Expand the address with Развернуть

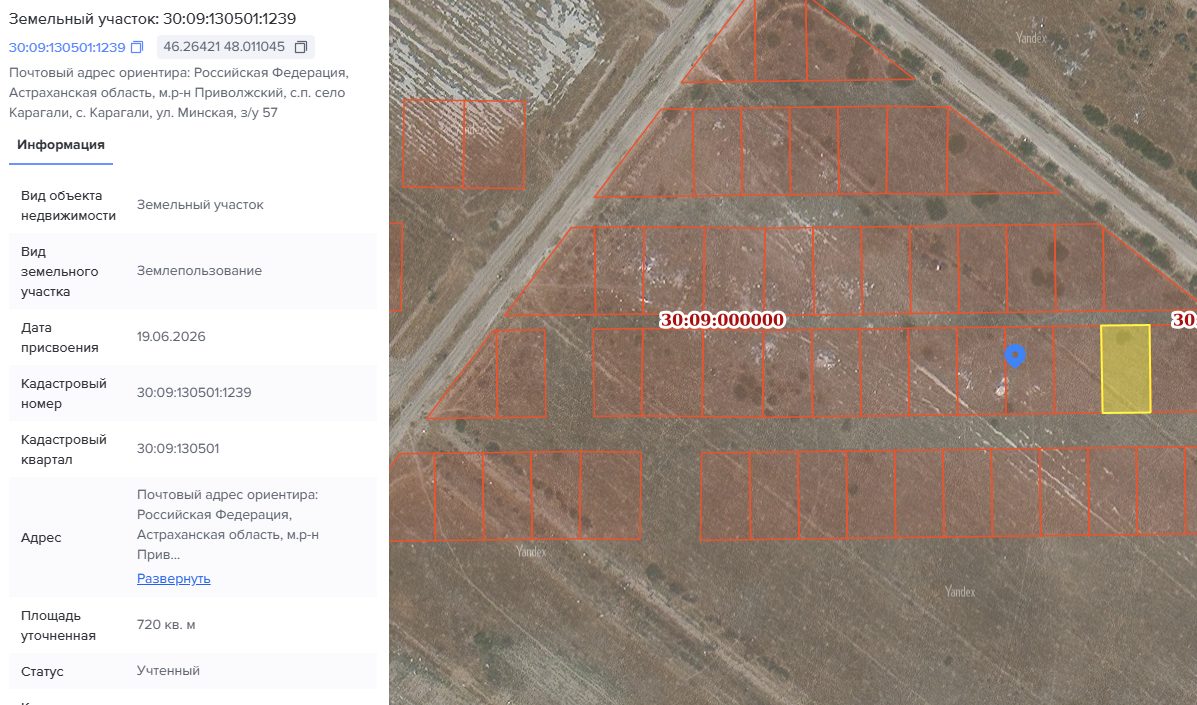[173, 578]
